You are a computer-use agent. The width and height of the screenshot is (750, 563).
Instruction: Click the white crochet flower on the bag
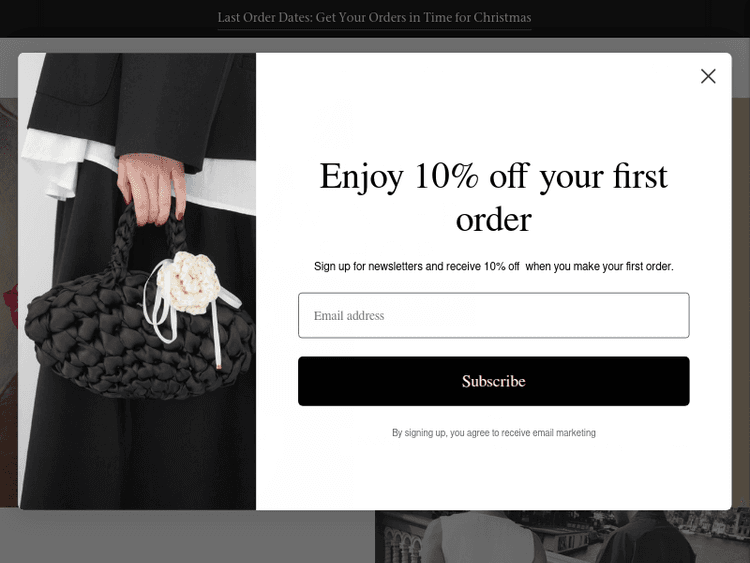[x=189, y=282]
